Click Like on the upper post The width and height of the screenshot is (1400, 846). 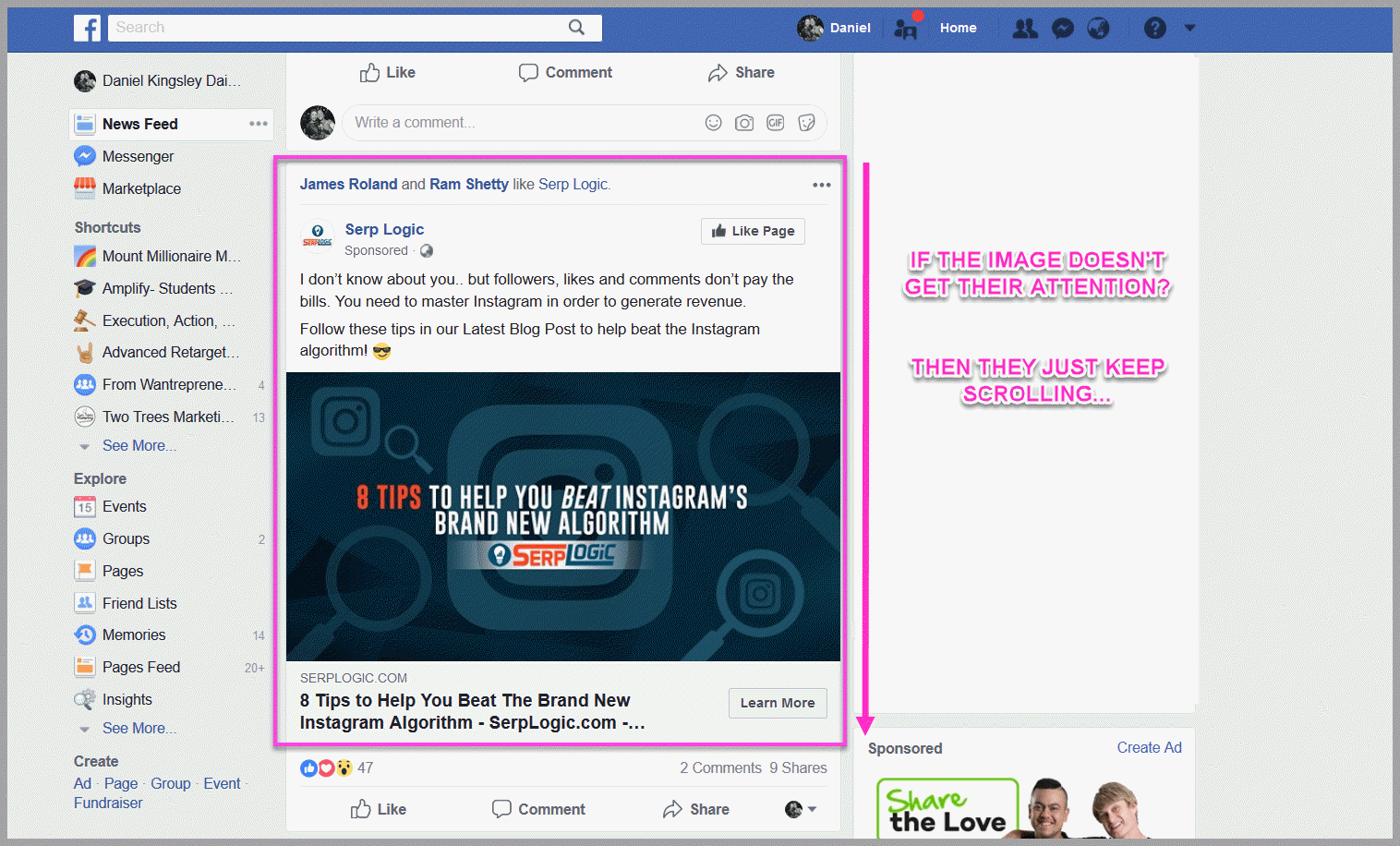(x=388, y=73)
